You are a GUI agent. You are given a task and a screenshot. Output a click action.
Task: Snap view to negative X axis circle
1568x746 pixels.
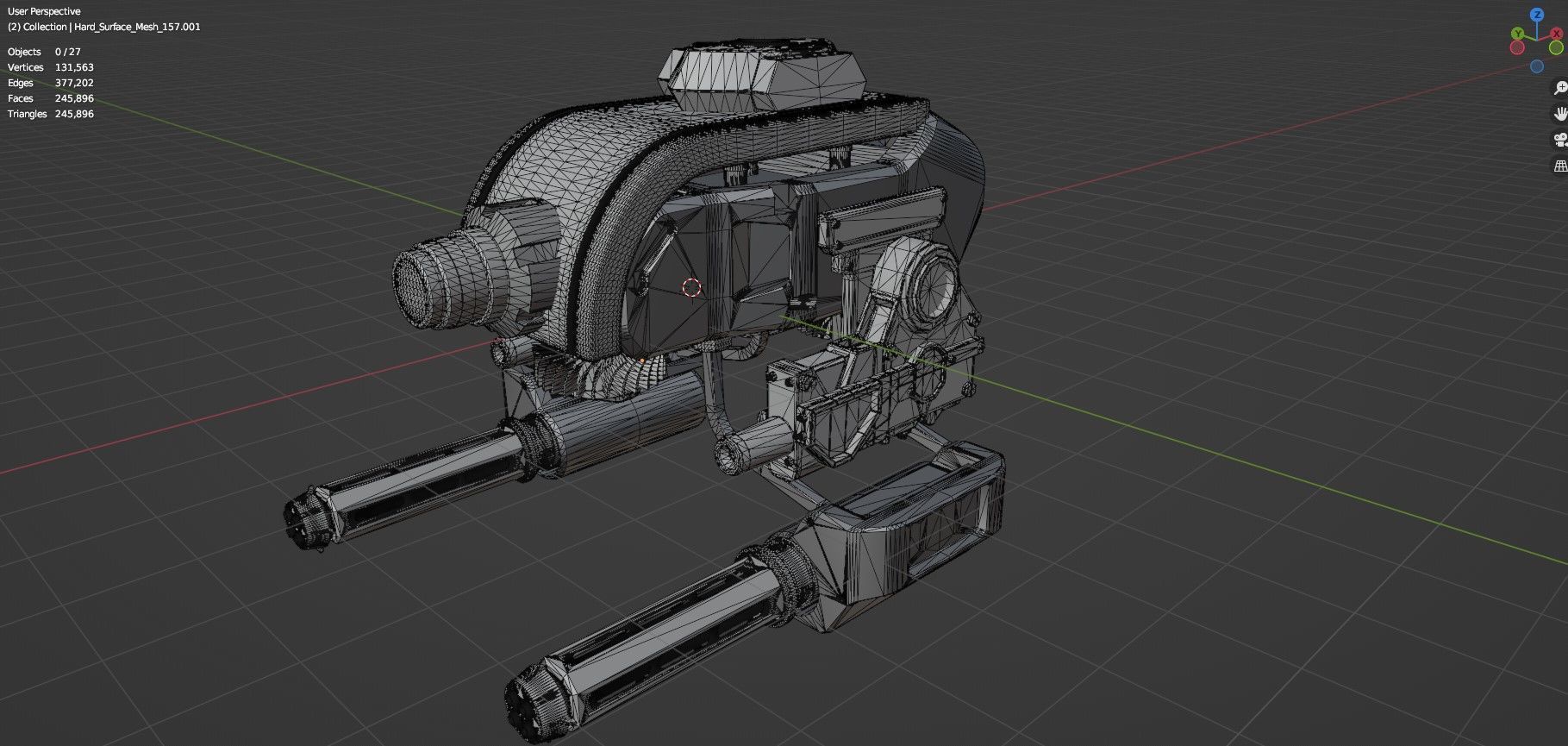[x=1517, y=47]
